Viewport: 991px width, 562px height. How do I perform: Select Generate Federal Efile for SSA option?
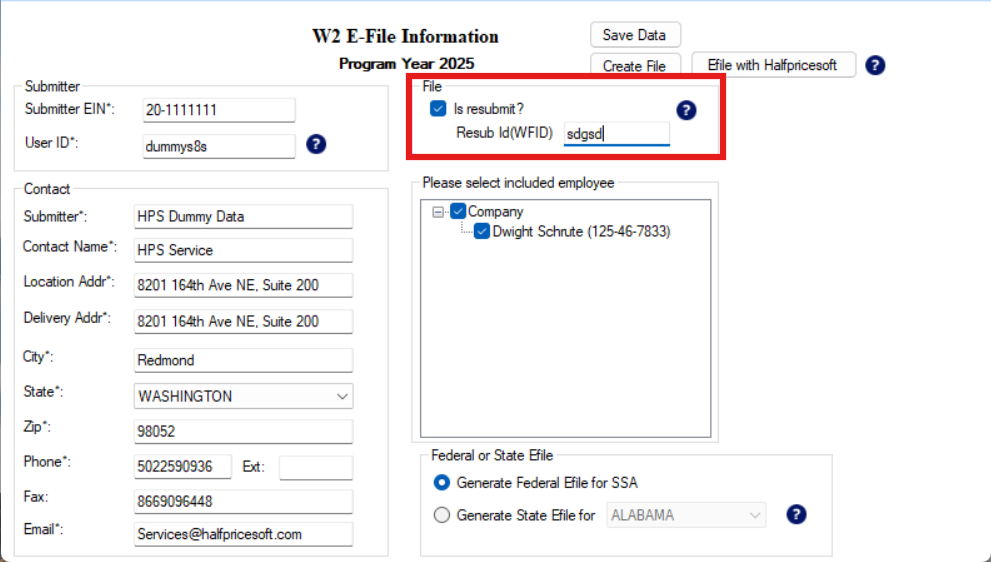[441, 483]
